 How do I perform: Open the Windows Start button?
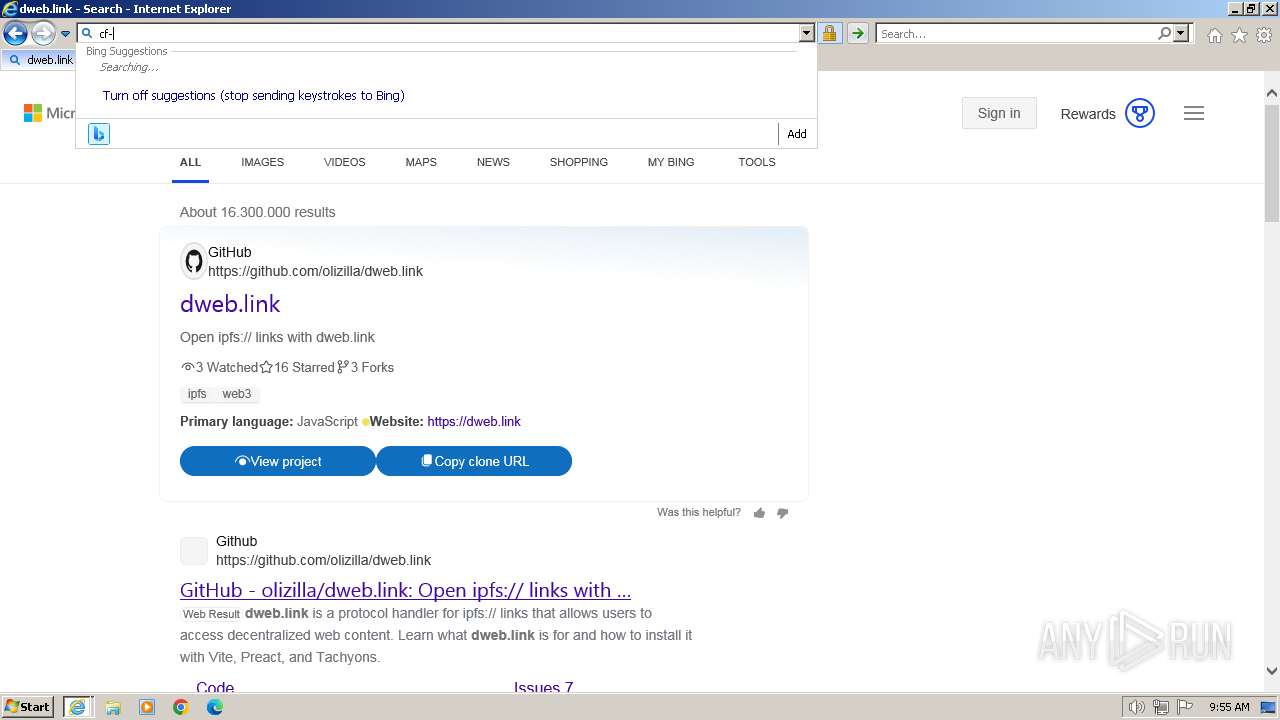point(28,707)
